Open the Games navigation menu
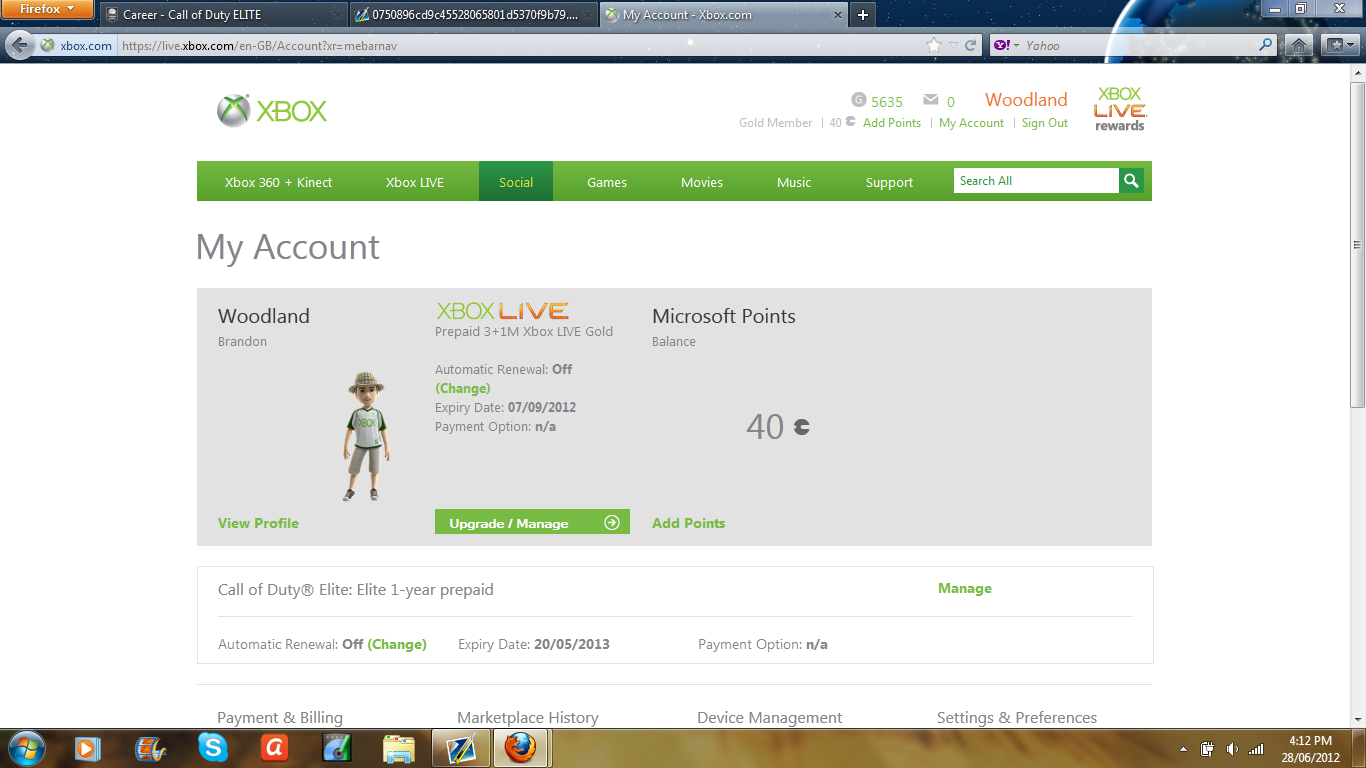Viewport: 1366px width, 768px height. pyautogui.click(x=607, y=182)
